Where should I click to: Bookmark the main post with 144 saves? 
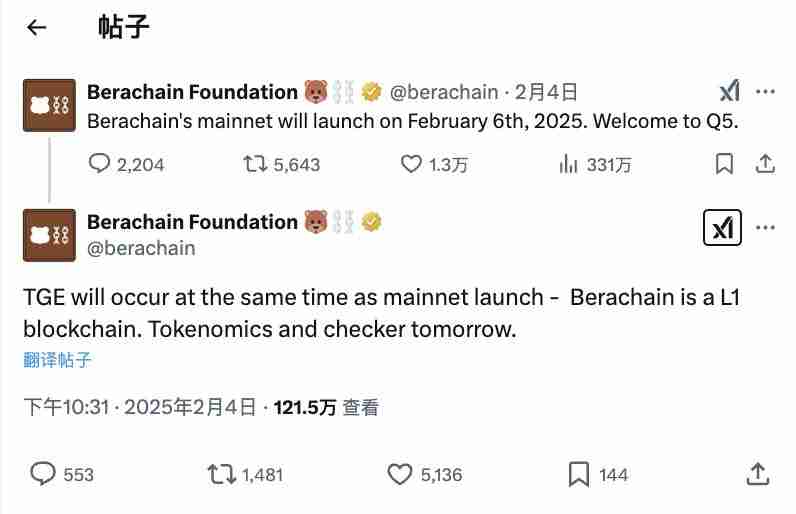pyautogui.click(x=578, y=473)
